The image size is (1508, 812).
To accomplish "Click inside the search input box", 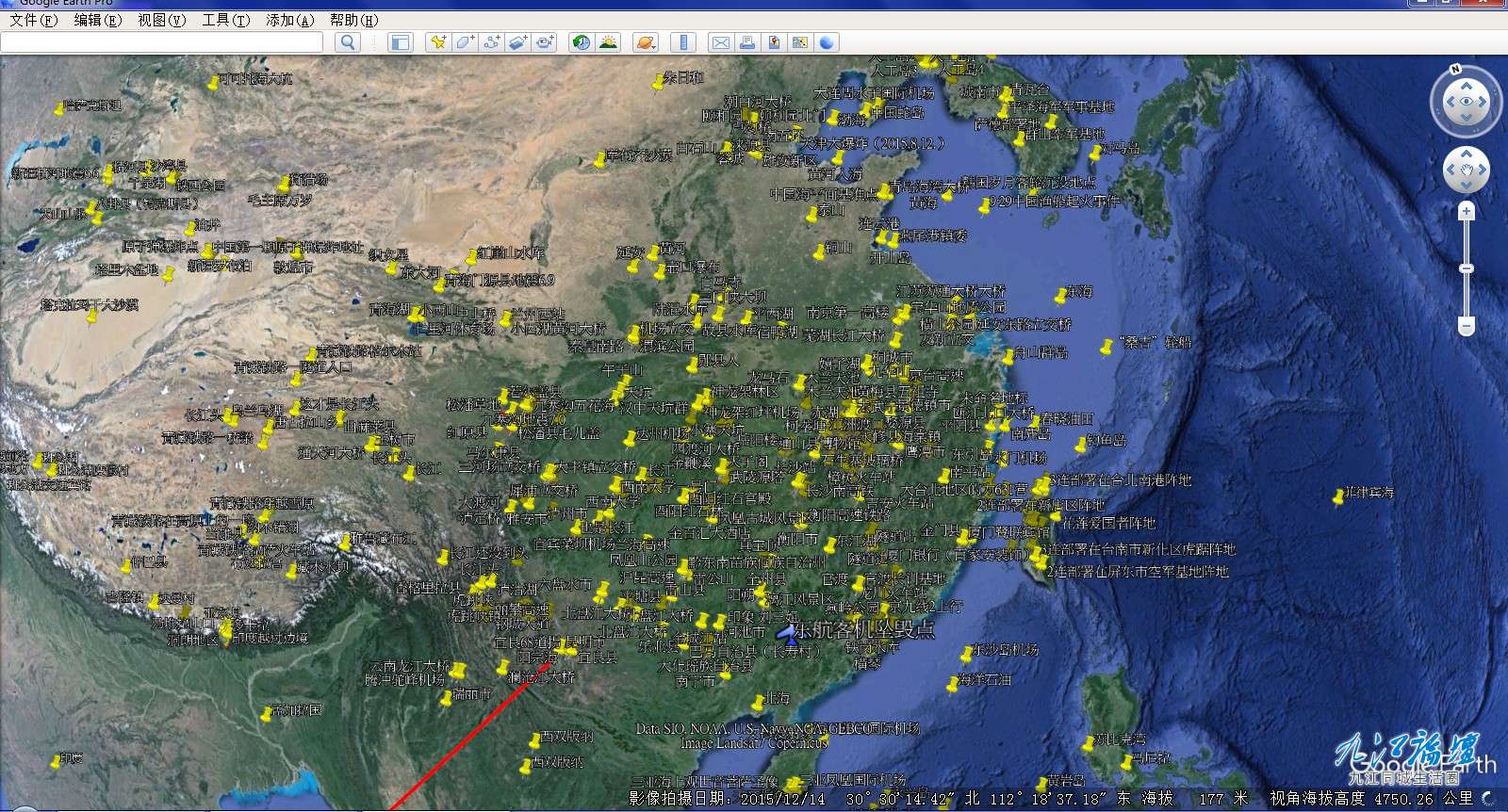I will 162,42.
